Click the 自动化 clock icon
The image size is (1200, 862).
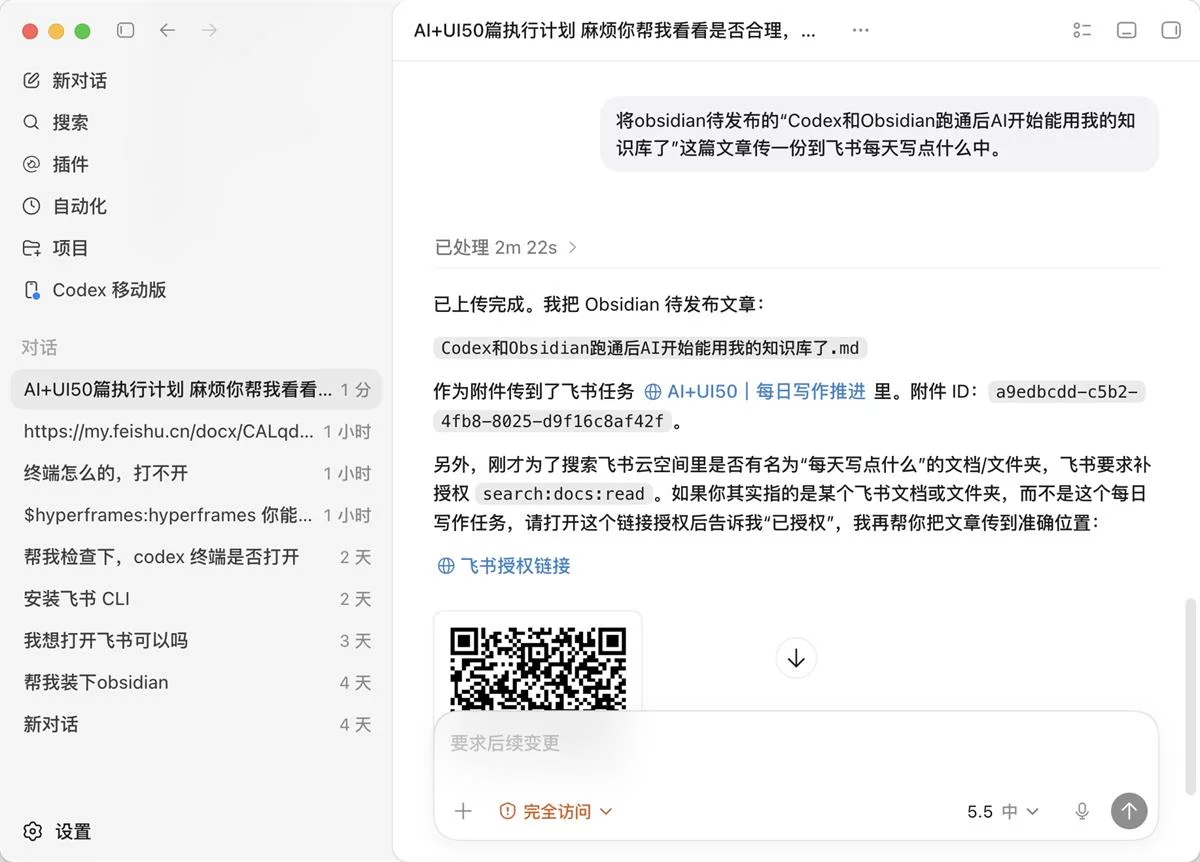pyautogui.click(x=32, y=207)
